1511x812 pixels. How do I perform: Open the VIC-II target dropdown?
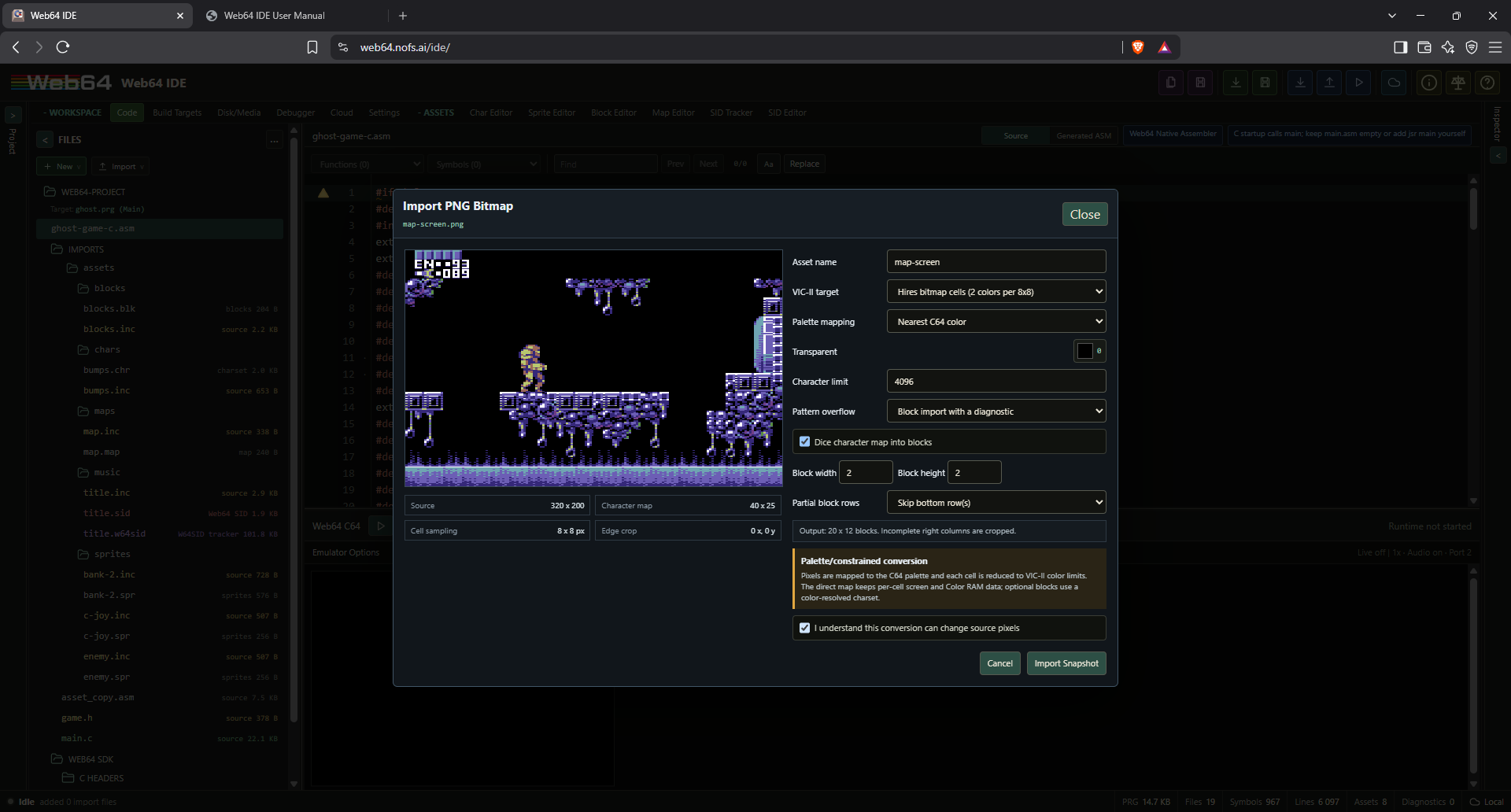[996, 292]
